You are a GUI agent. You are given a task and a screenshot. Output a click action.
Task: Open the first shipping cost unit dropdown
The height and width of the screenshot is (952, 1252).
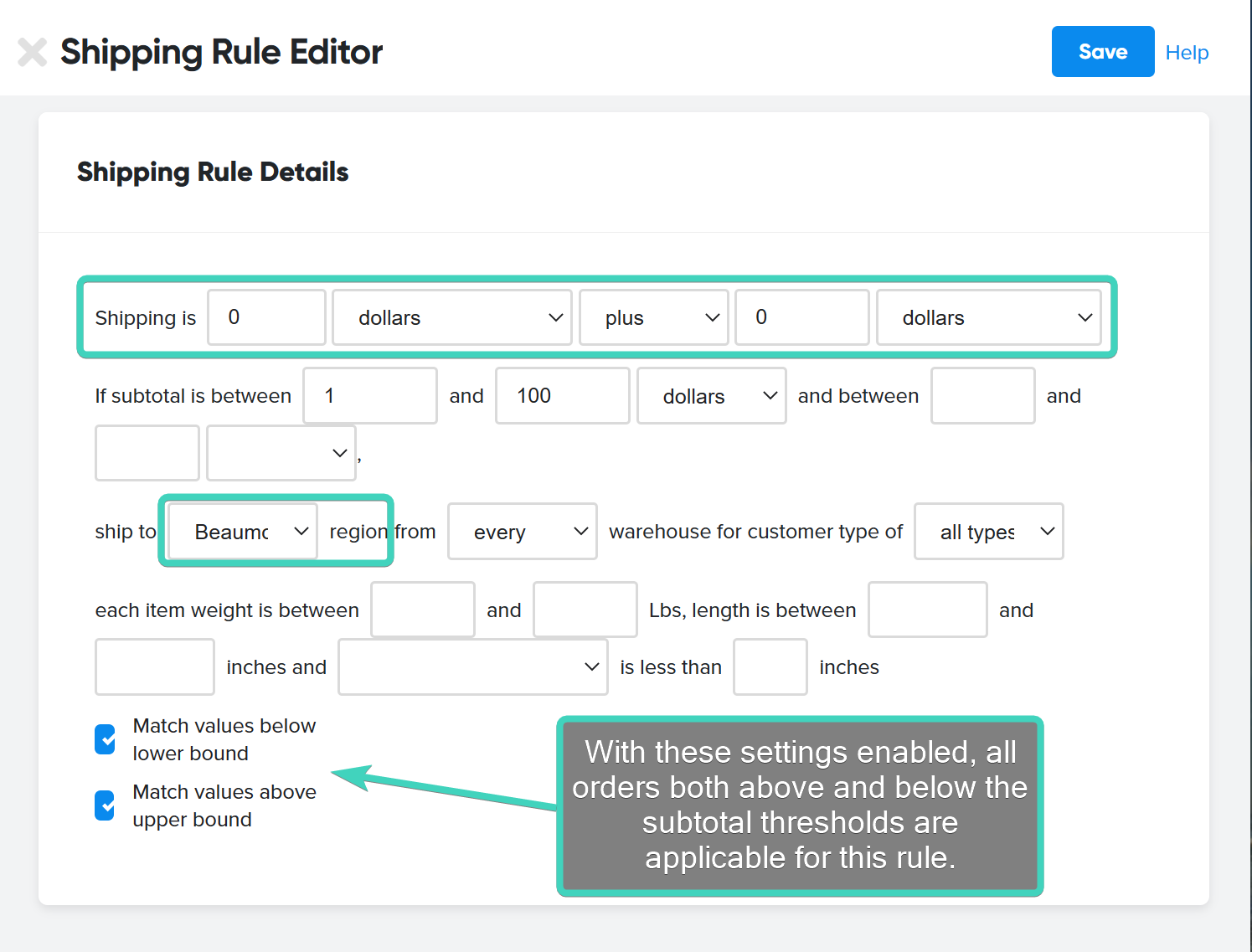point(451,317)
